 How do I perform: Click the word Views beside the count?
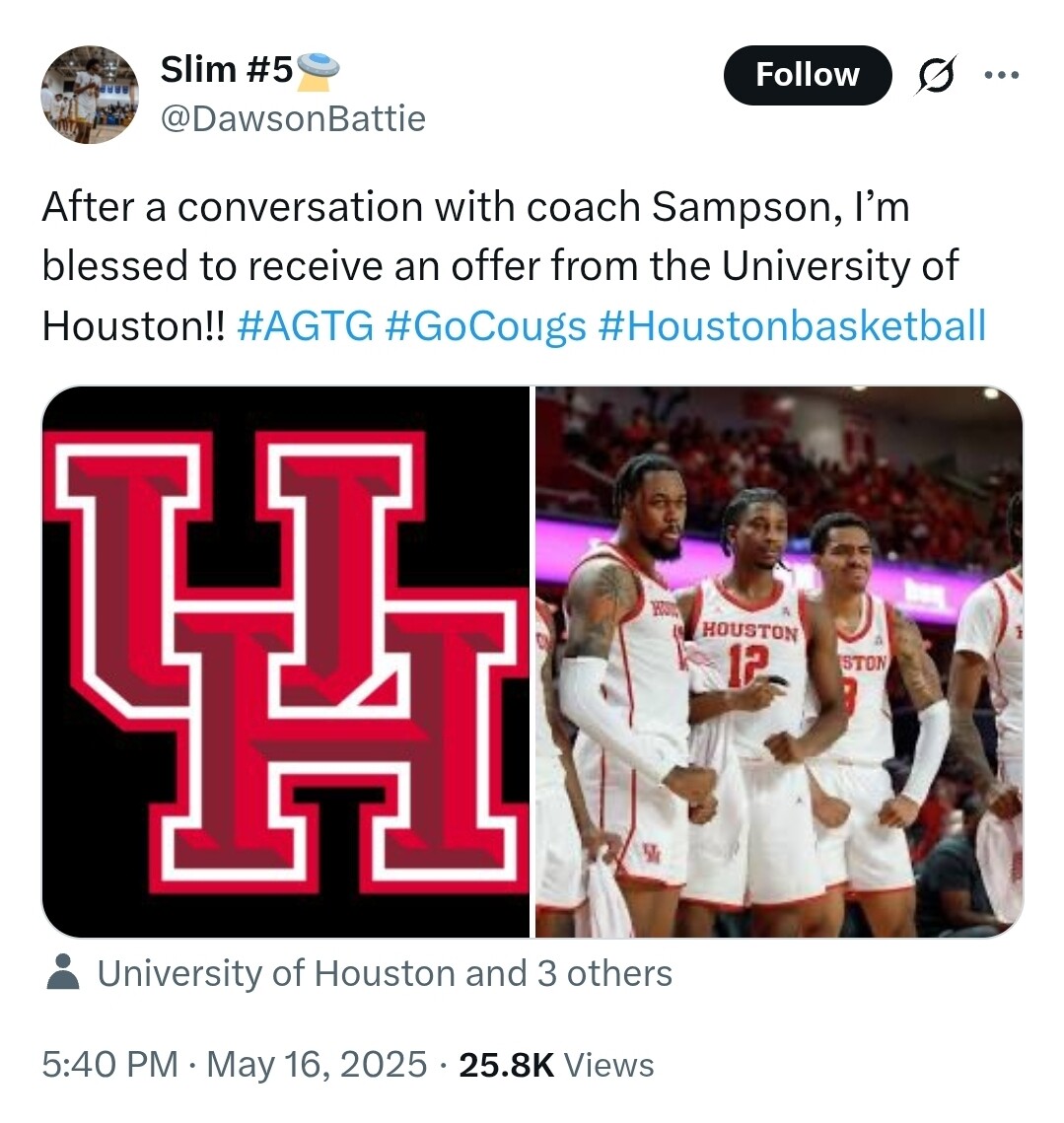click(609, 1065)
